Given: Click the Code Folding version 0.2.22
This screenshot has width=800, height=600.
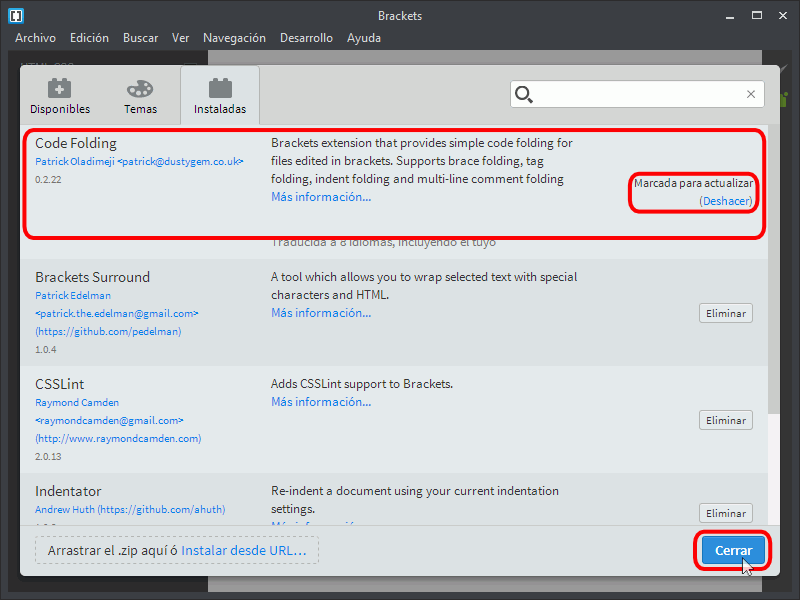Looking at the screenshot, I should (48, 180).
